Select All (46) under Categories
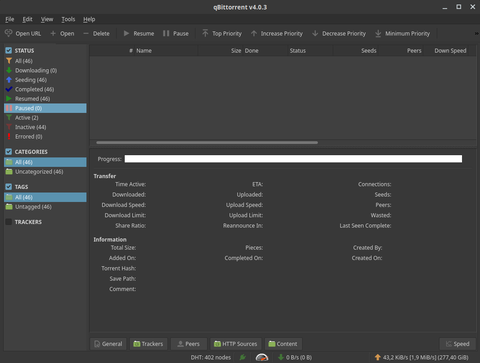This screenshot has height=363, width=480. click(45, 162)
